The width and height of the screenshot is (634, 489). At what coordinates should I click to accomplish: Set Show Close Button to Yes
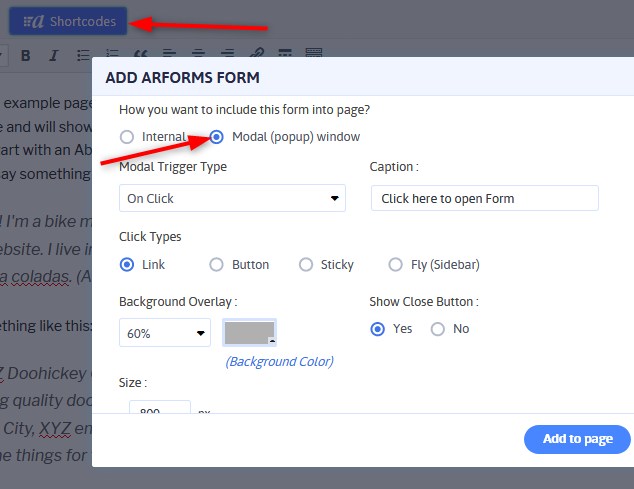[x=378, y=329]
